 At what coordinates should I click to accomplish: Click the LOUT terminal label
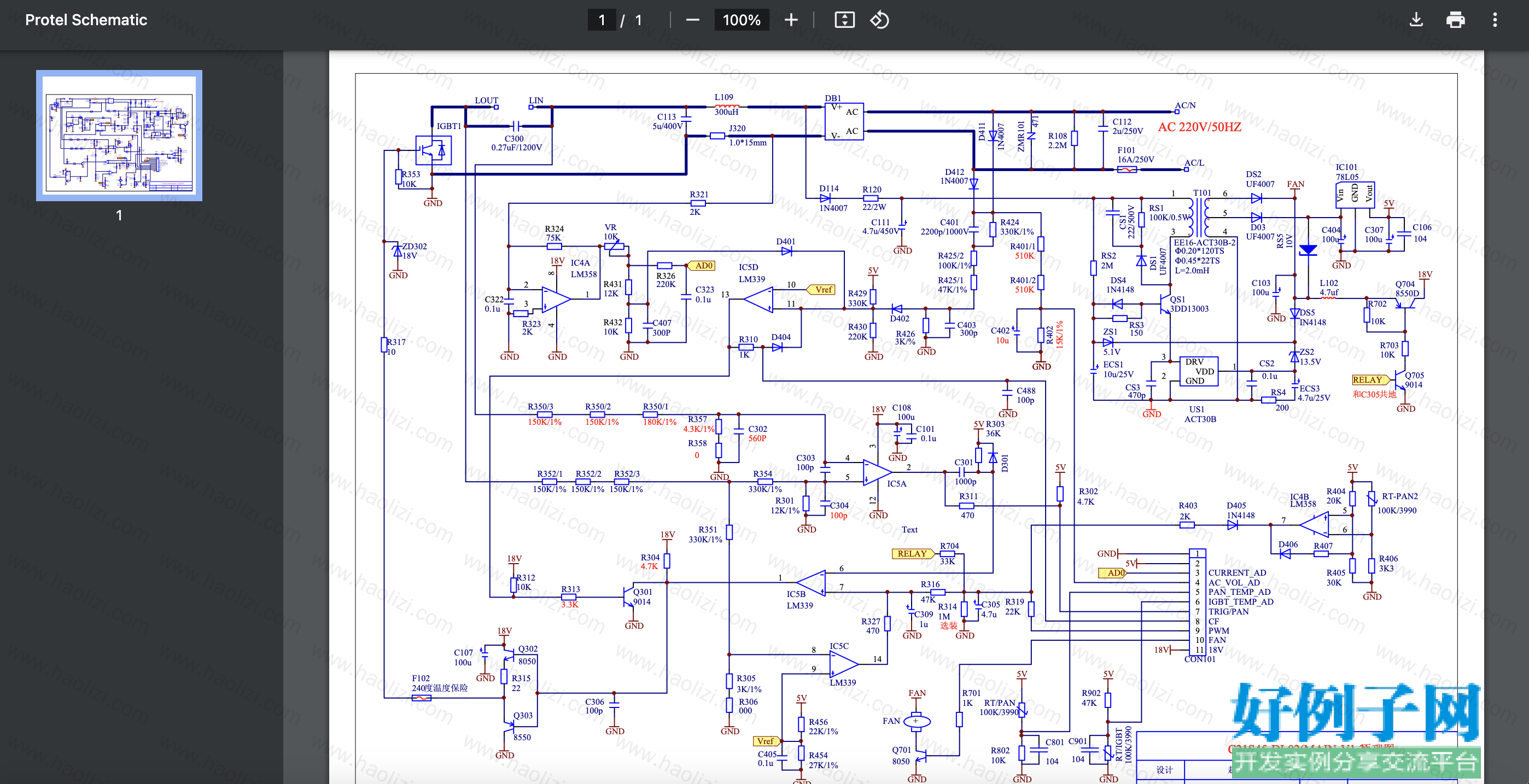tap(486, 100)
